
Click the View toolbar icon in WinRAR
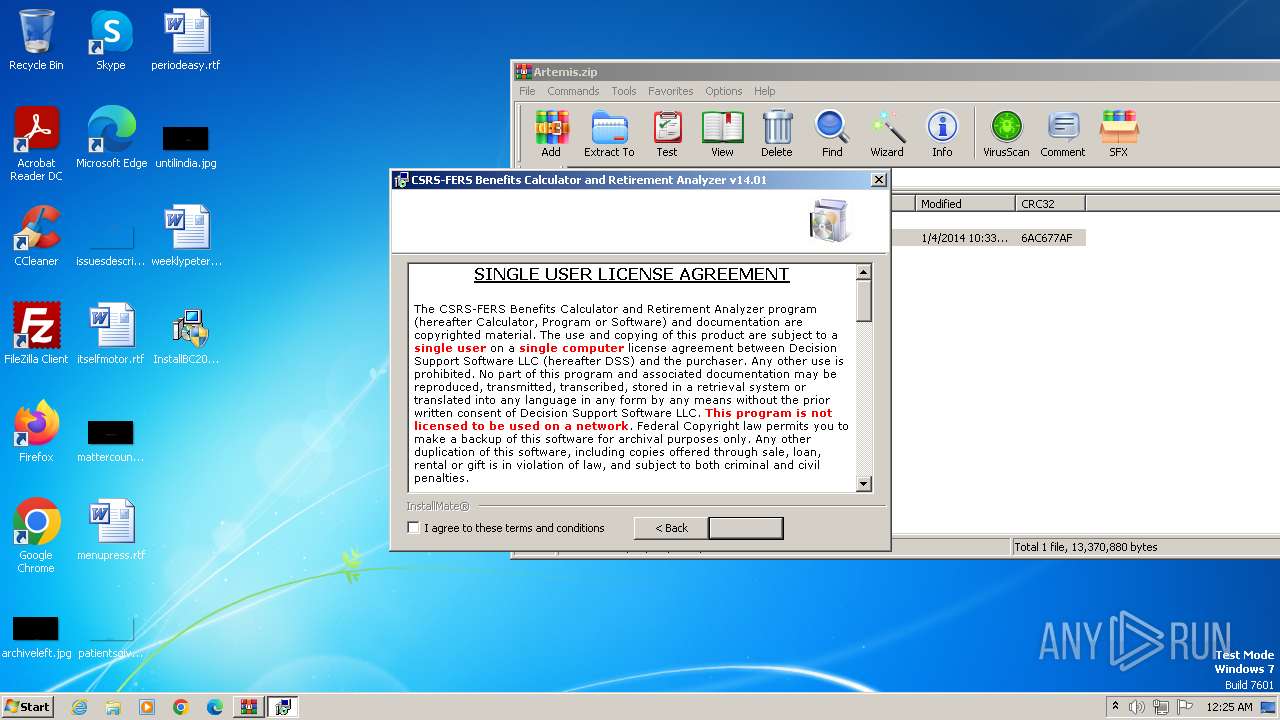click(722, 134)
